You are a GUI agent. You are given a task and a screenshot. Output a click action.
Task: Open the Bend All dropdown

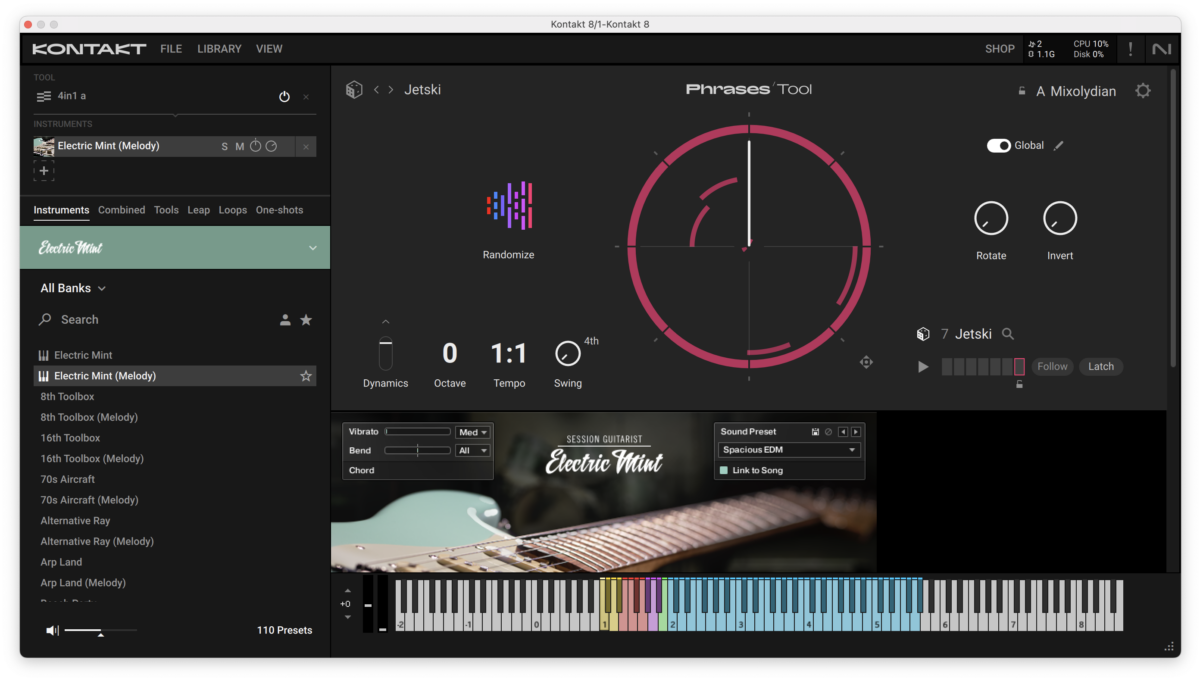point(473,451)
